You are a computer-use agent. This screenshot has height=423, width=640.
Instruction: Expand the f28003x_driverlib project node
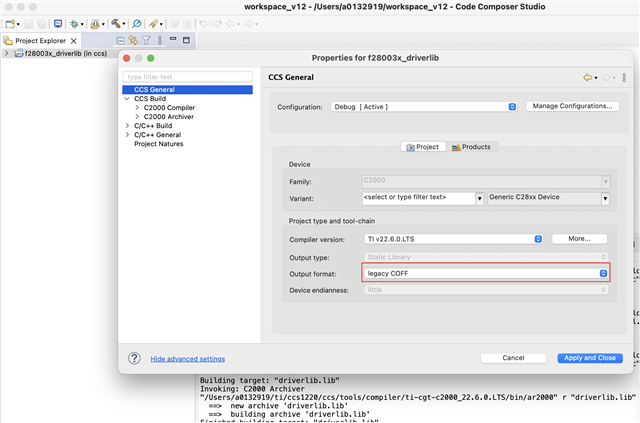pos(6,53)
